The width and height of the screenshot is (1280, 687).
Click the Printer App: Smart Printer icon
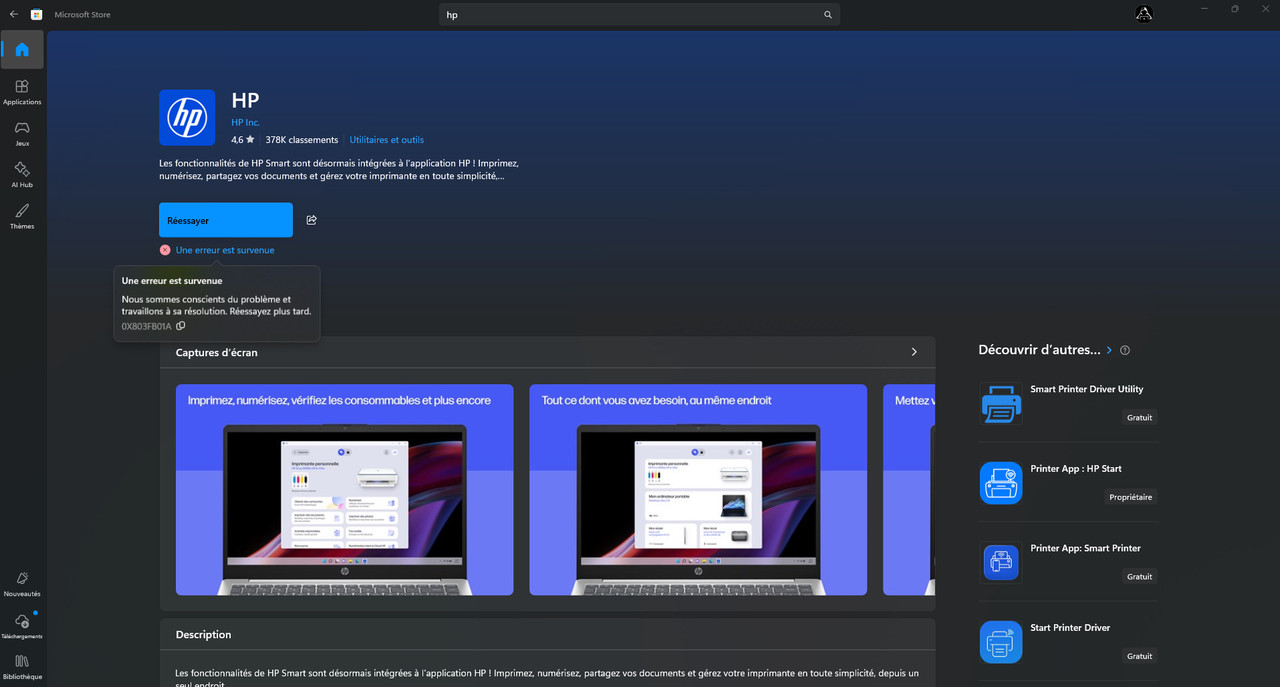(x=1001, y=563)
